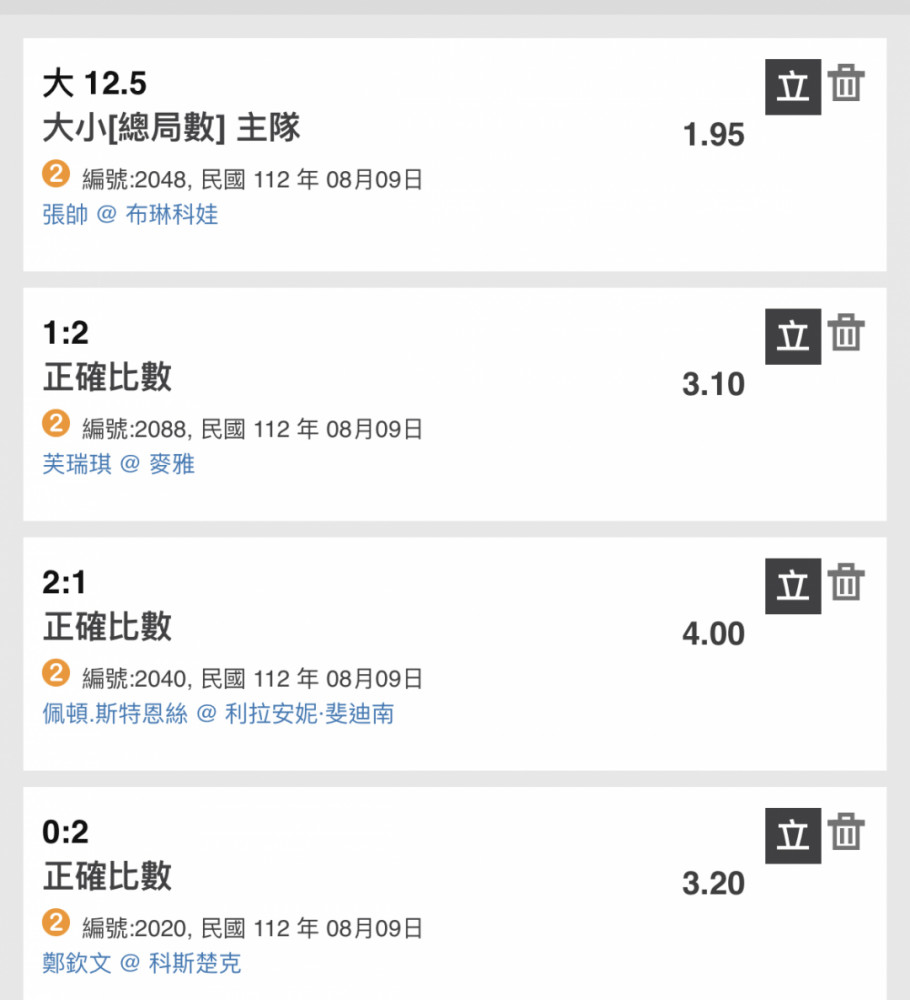Toggle the 立 button for 大 12.5 bet
Viewport: 910px width, 1000px height.
tap(793, 87)
